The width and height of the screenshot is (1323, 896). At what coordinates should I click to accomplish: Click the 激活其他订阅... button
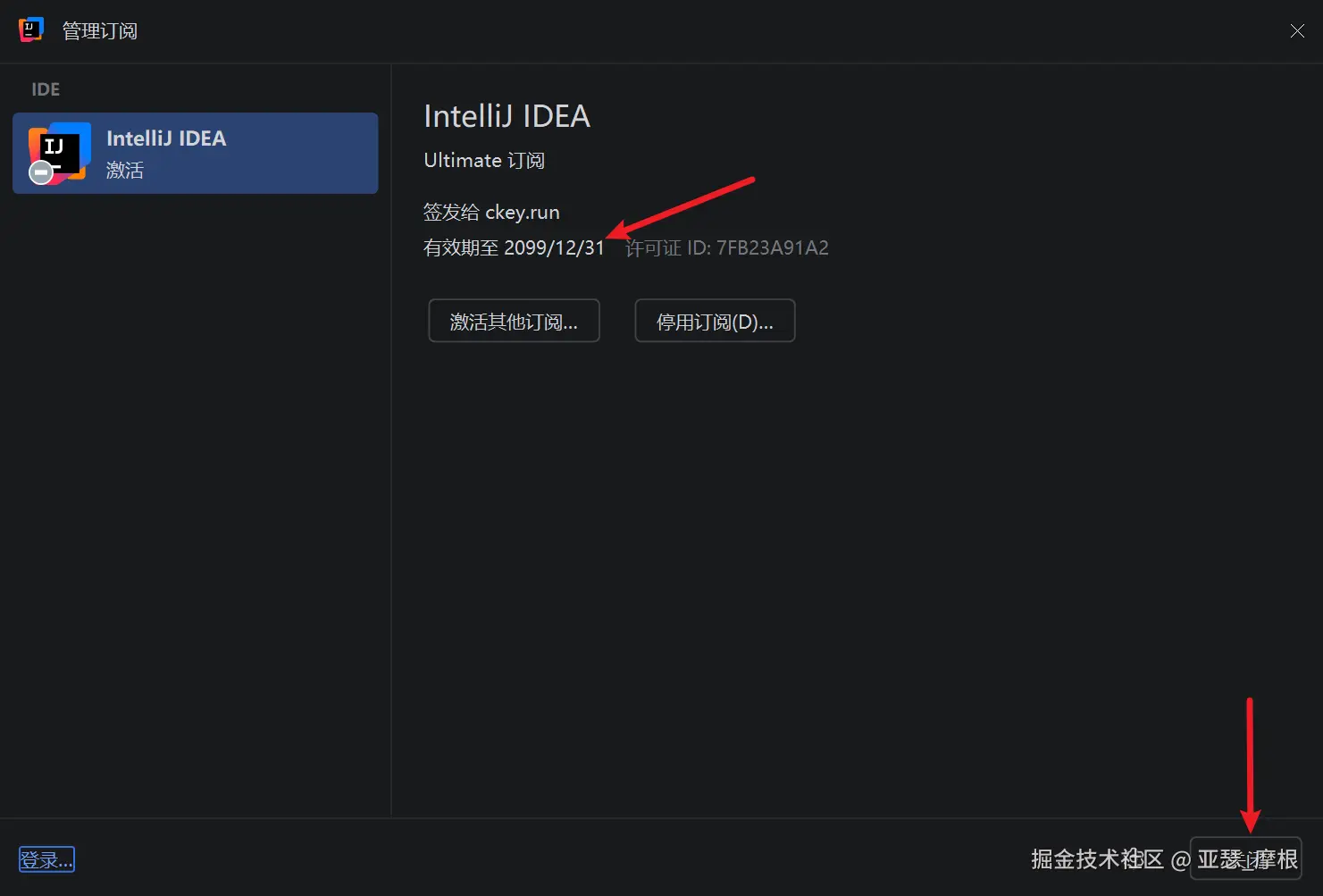click(514, 321)
